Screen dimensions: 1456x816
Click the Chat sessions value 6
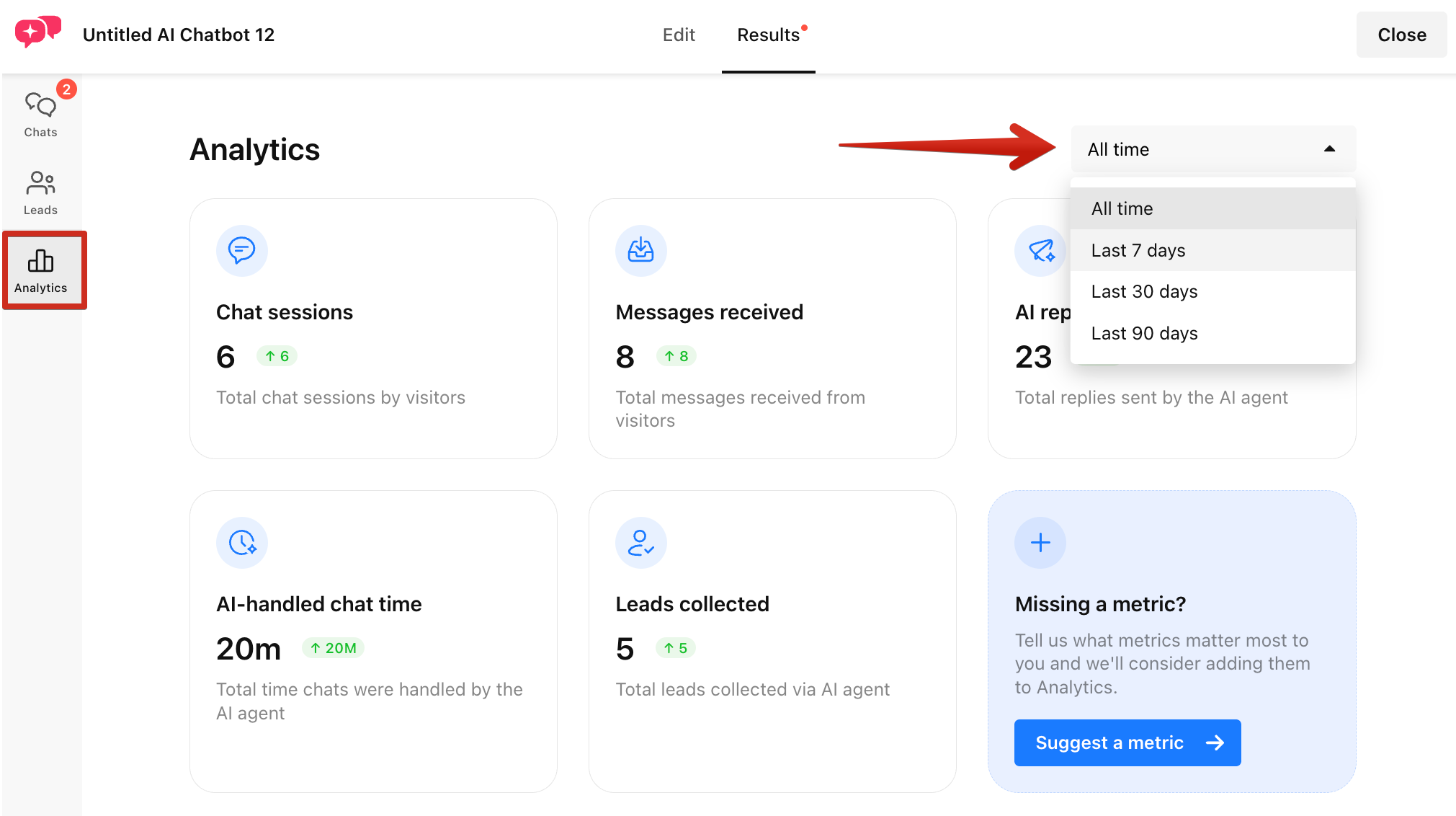pos(225,357)
